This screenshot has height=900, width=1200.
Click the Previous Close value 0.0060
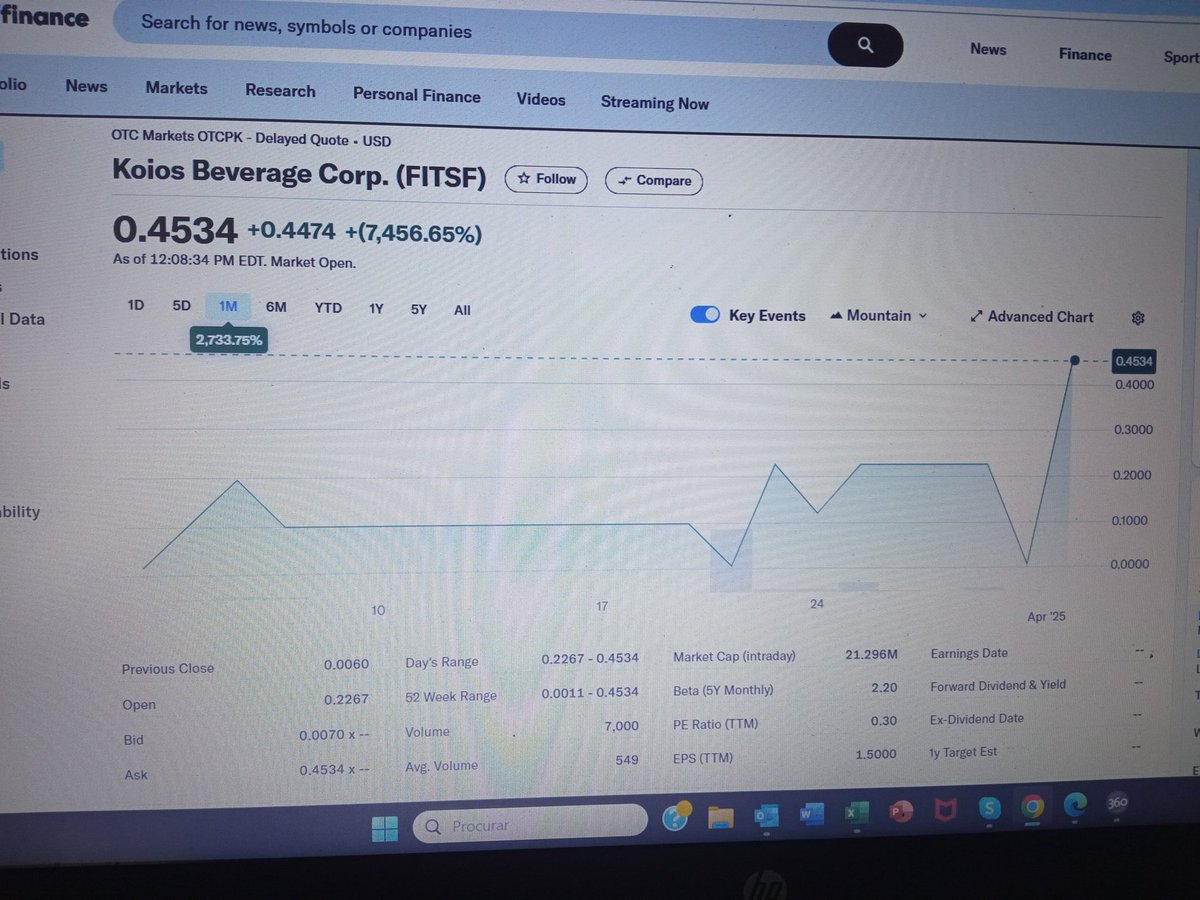(x=346, y=664)
